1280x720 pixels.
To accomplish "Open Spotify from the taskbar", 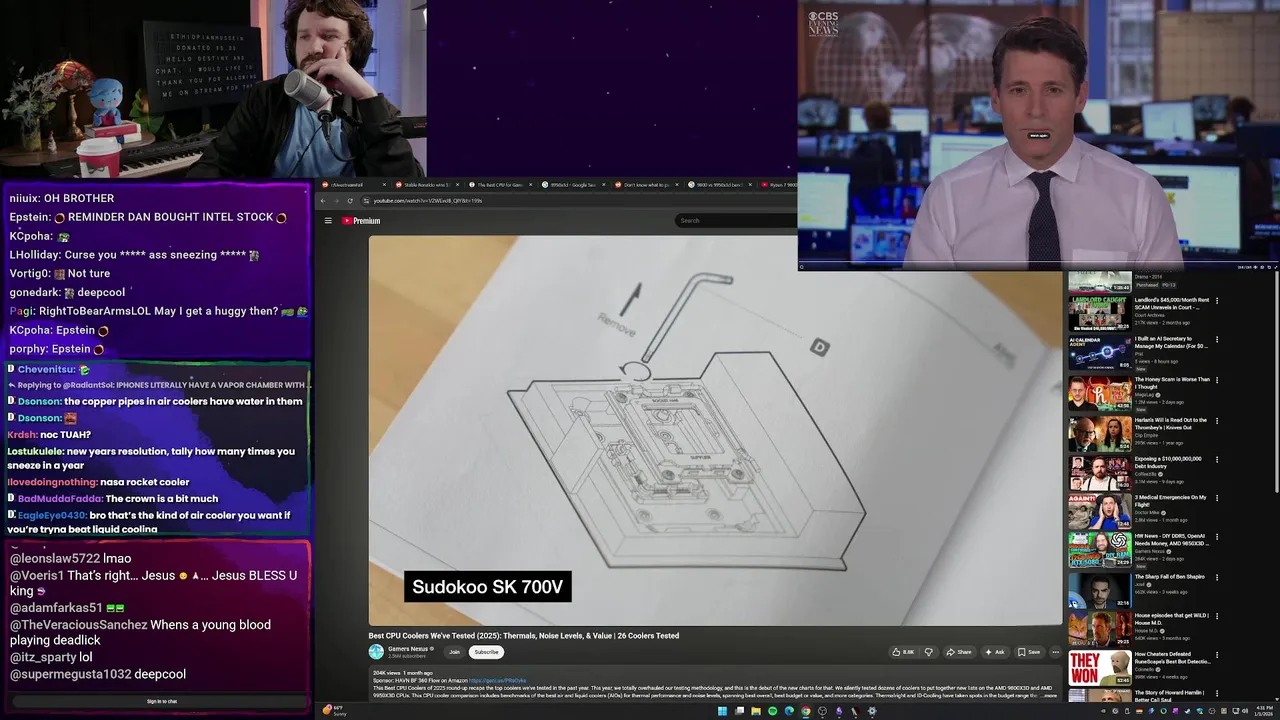I will pyautogui.click(x=772, y=712).
